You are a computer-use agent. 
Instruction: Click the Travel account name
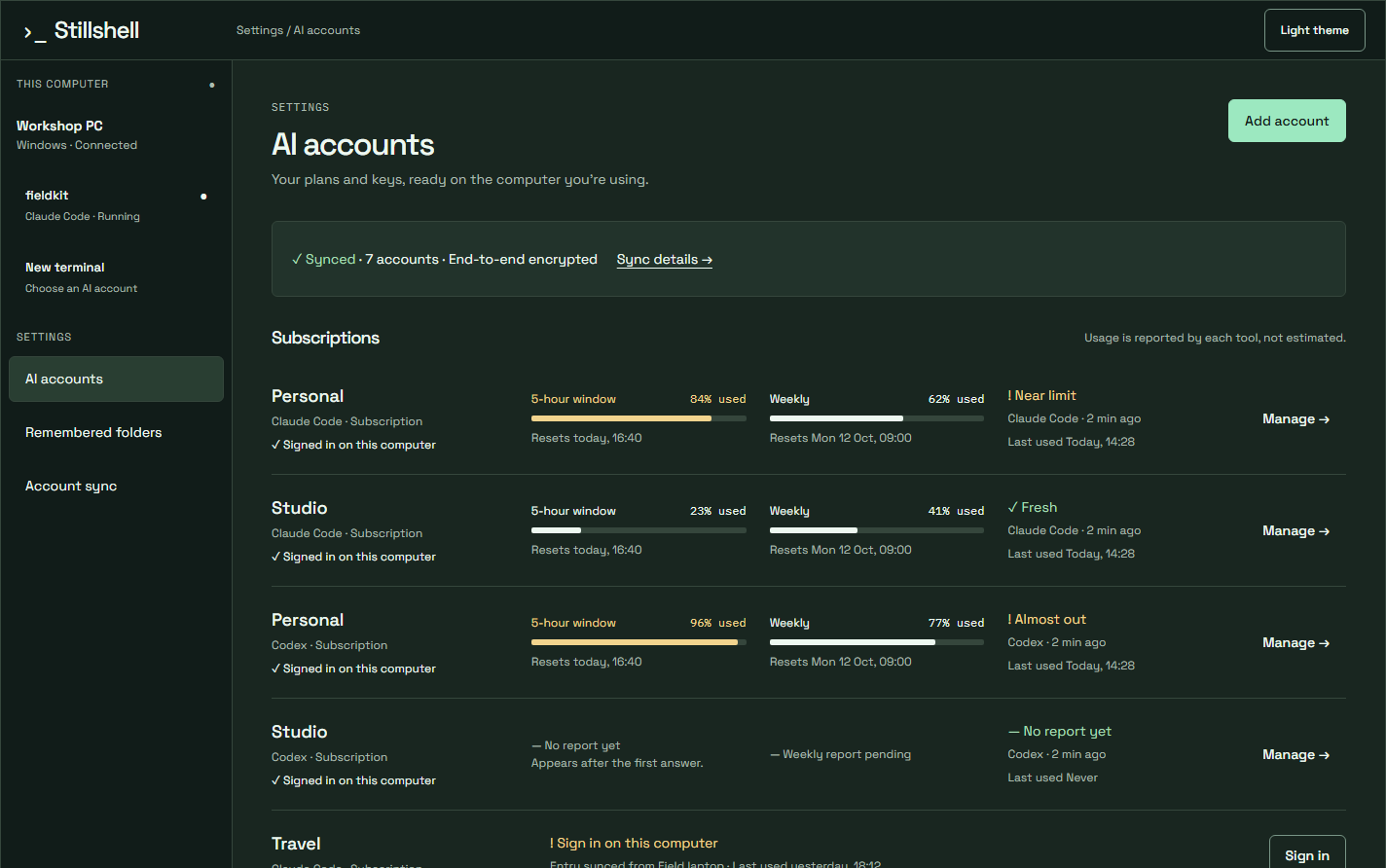pyautogui.click(x=296, y=844)
